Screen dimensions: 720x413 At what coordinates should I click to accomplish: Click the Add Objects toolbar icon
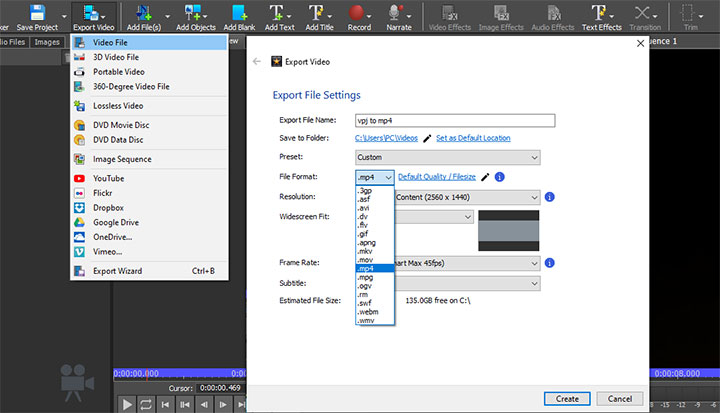(193, 13)
